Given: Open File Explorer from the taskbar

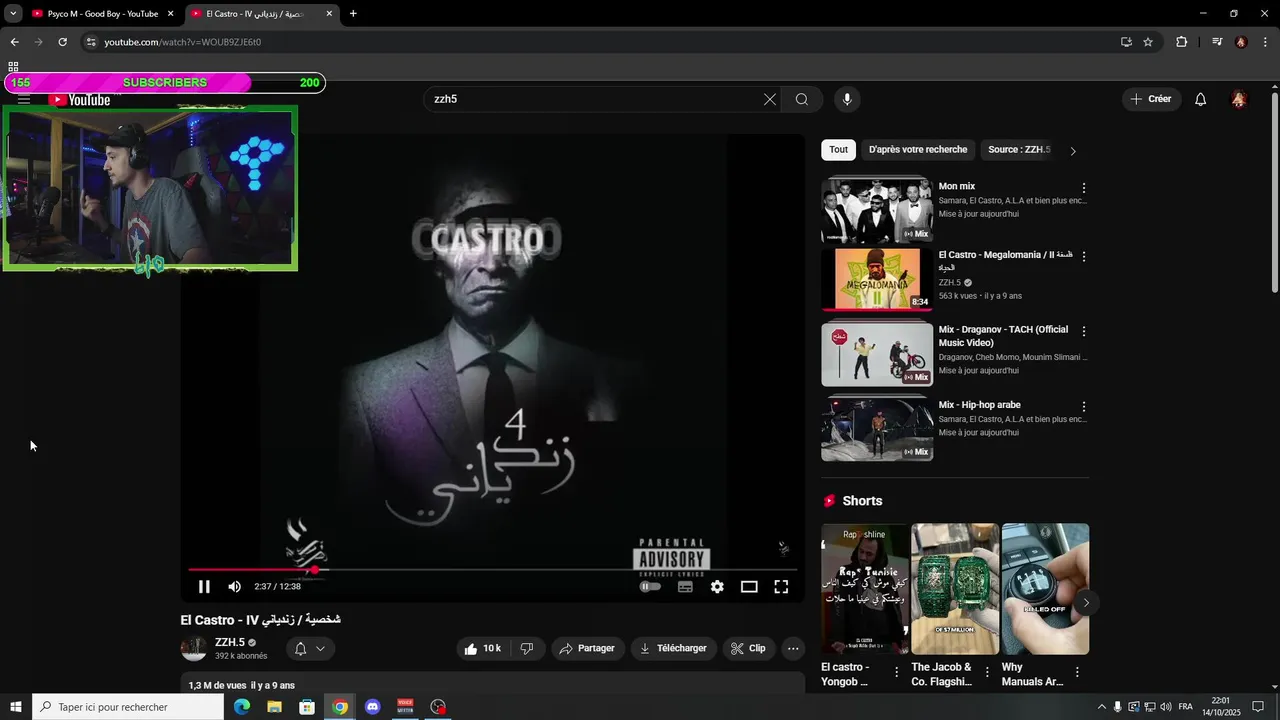Looking at the screenshot, I should point(274,707).
